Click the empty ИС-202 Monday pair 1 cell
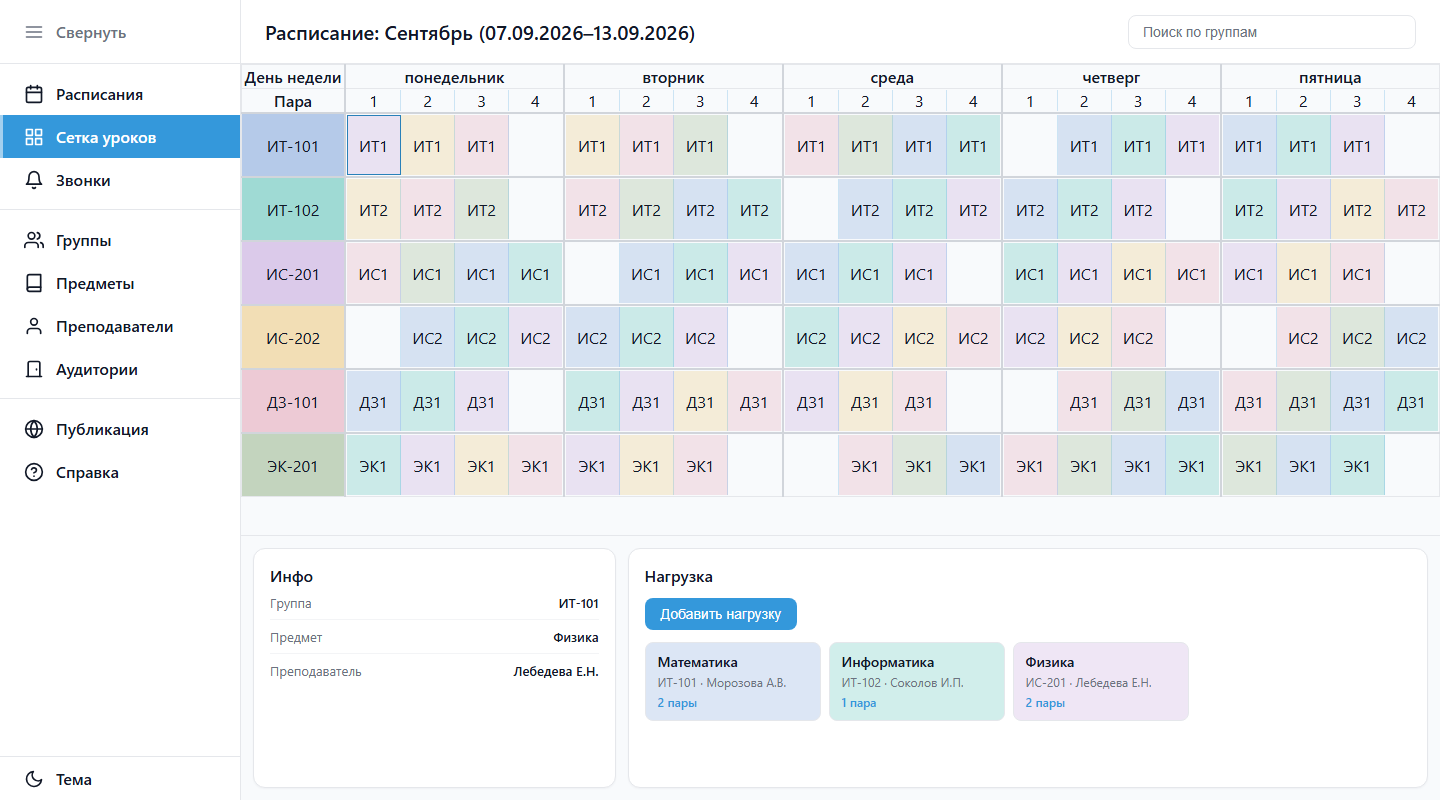Viewport: 1440px width, 800px height. [x=373, y=338]
